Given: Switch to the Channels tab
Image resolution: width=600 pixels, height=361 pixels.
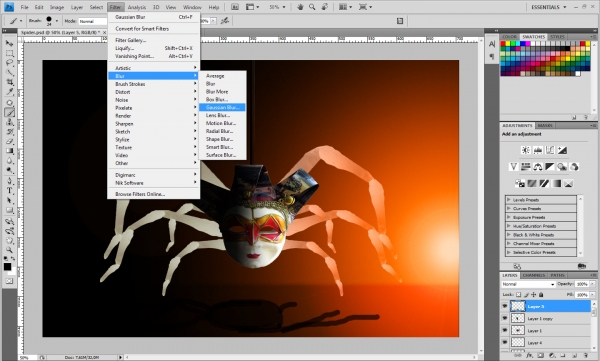Looking at the screenshot, I should coord(533,275).
